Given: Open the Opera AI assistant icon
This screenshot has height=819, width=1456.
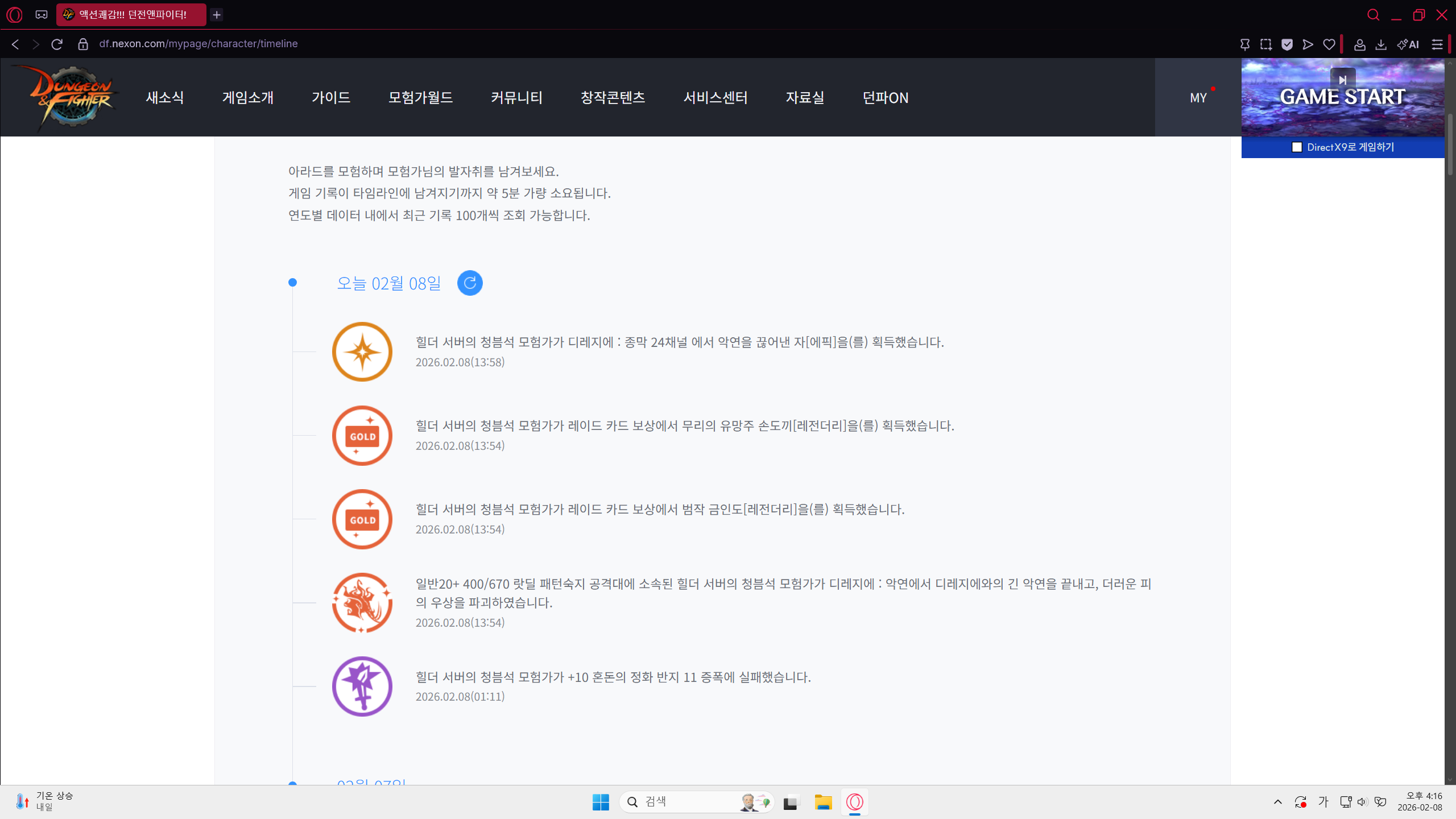Looking at the screenshot, I should click(1408, 44).
